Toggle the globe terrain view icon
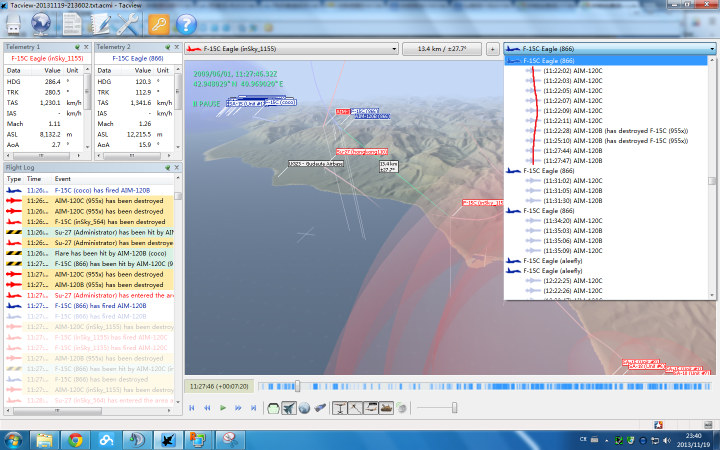Screen dimensions: 720x450 click(304, 407)
